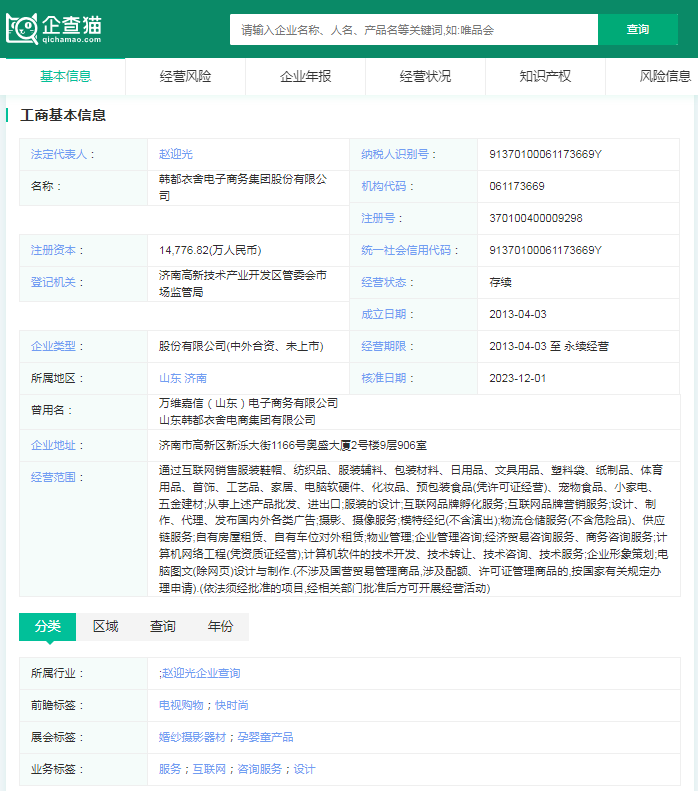Select the 查询 sub-tab

pos(163,627)
